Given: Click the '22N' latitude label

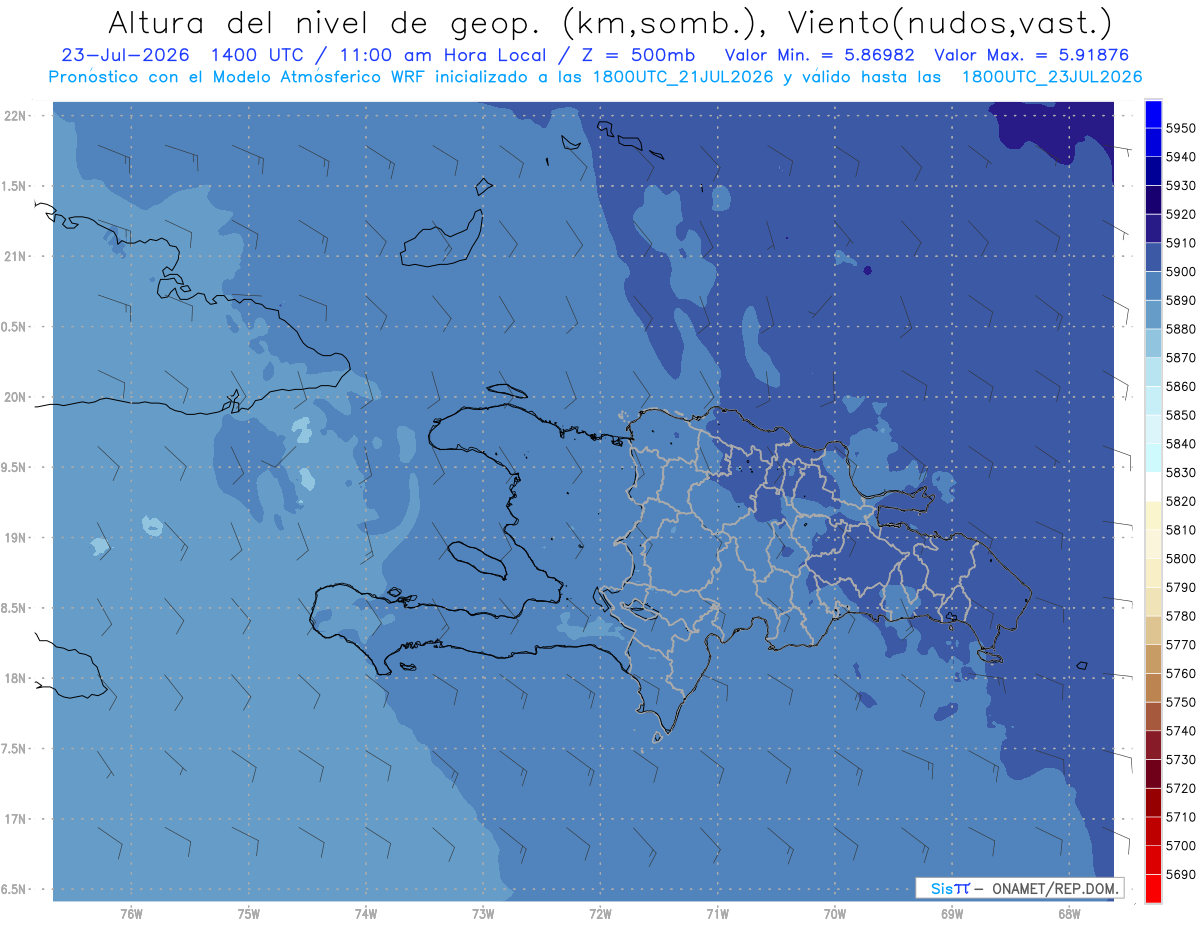Looking at the screenshot, I should coord(17,116).
